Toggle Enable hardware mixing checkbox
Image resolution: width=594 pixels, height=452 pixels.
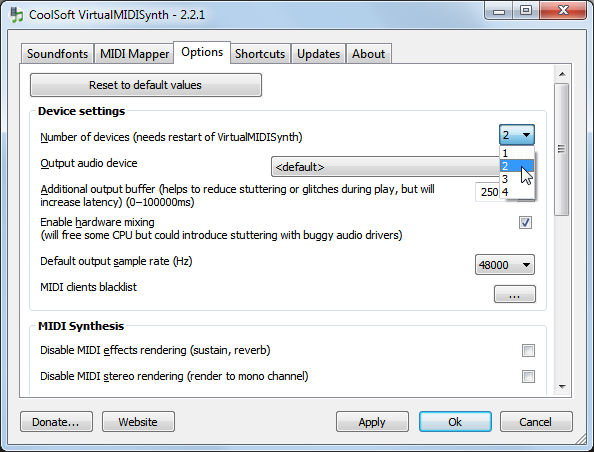[525, 222]
